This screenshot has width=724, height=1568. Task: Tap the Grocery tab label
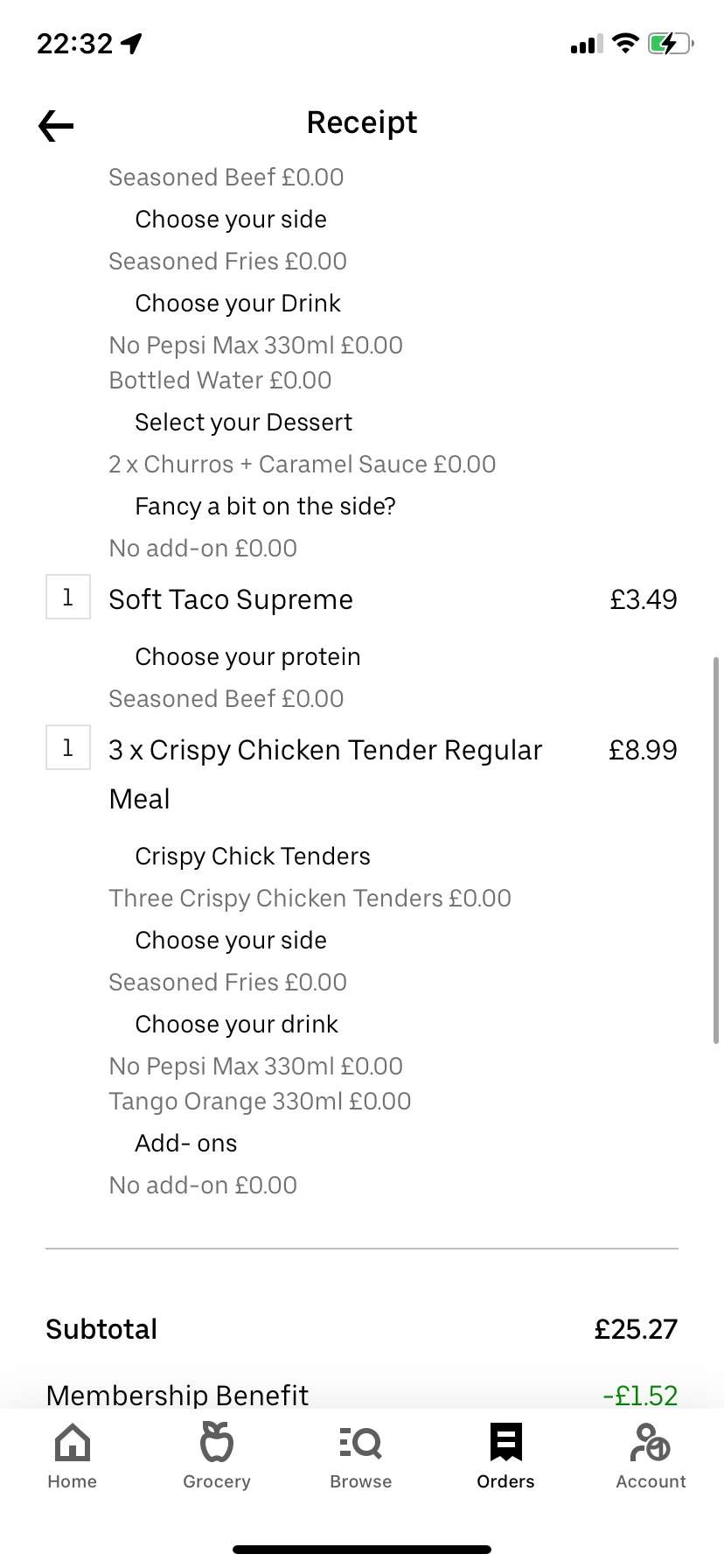(217, 1481)
